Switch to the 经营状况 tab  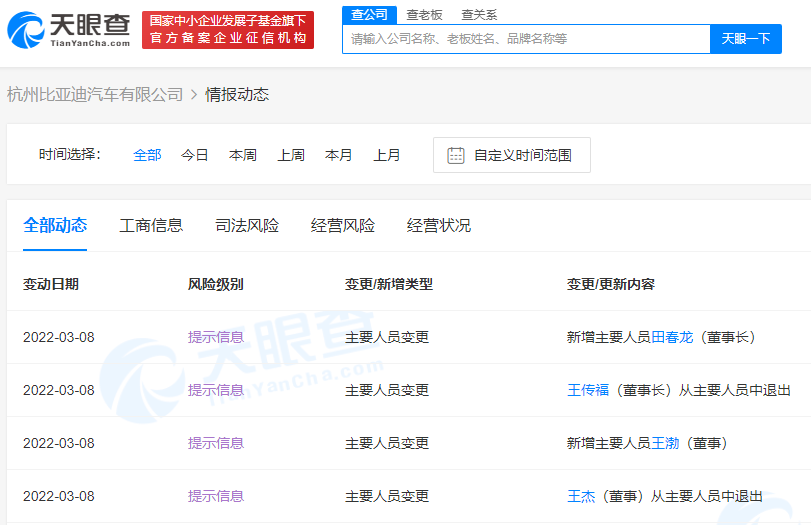coord(439,226)
